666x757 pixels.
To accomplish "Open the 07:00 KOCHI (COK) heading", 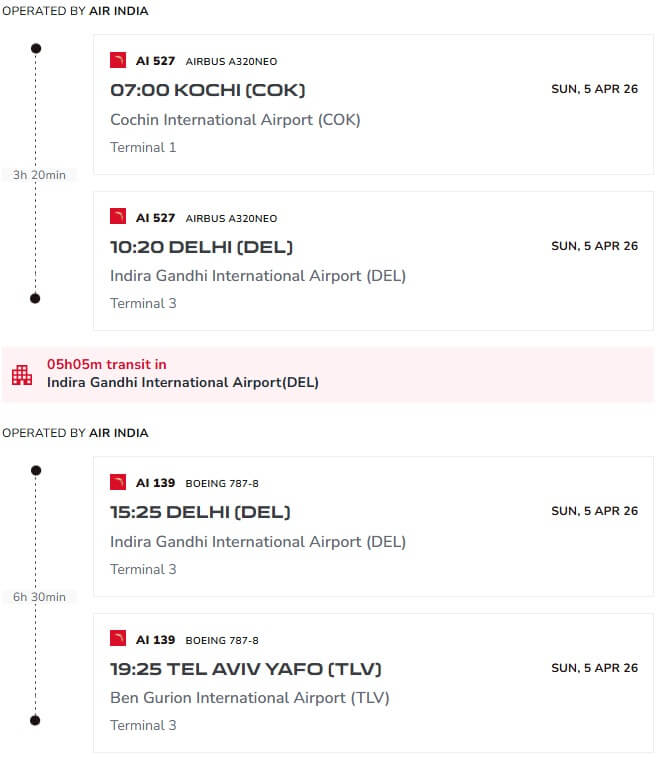I will click(x=207, y=90).
